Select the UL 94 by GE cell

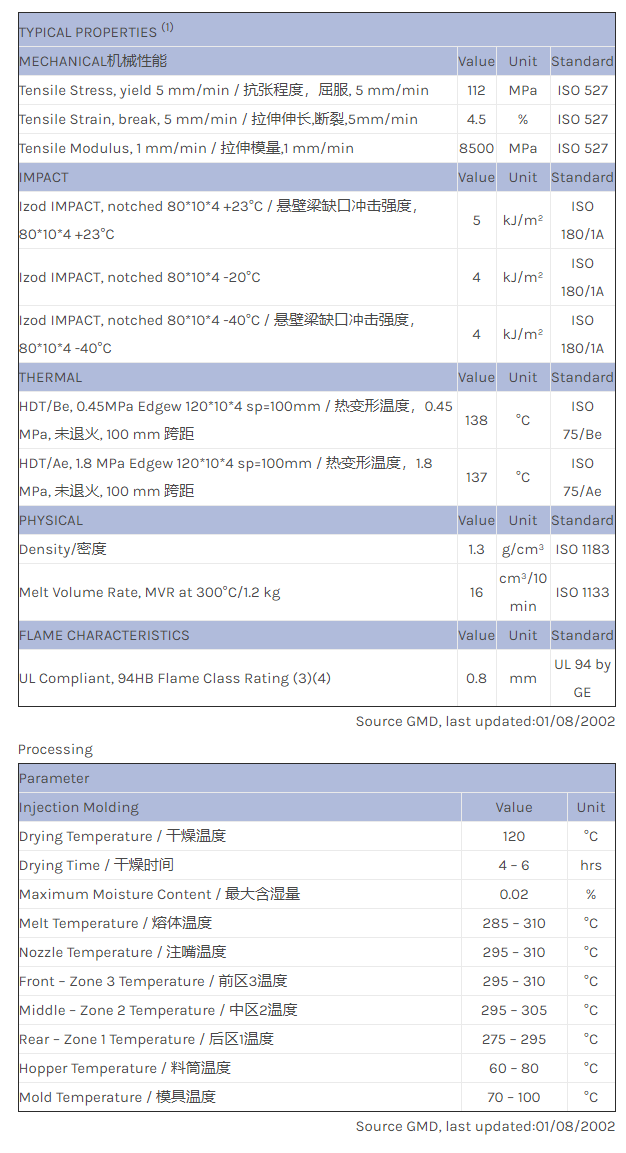tap(582, 678)
